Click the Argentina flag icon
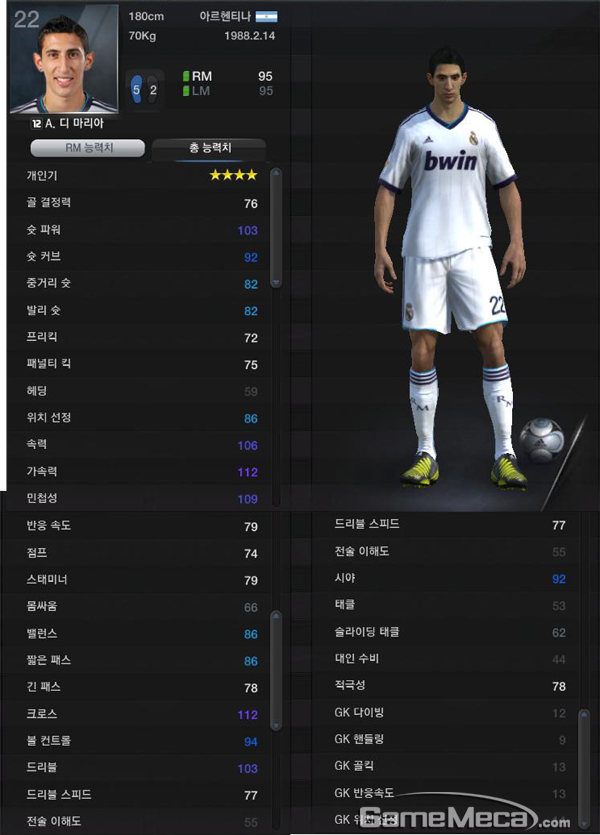This screenshot has width=600, height=835. [266, 17]
